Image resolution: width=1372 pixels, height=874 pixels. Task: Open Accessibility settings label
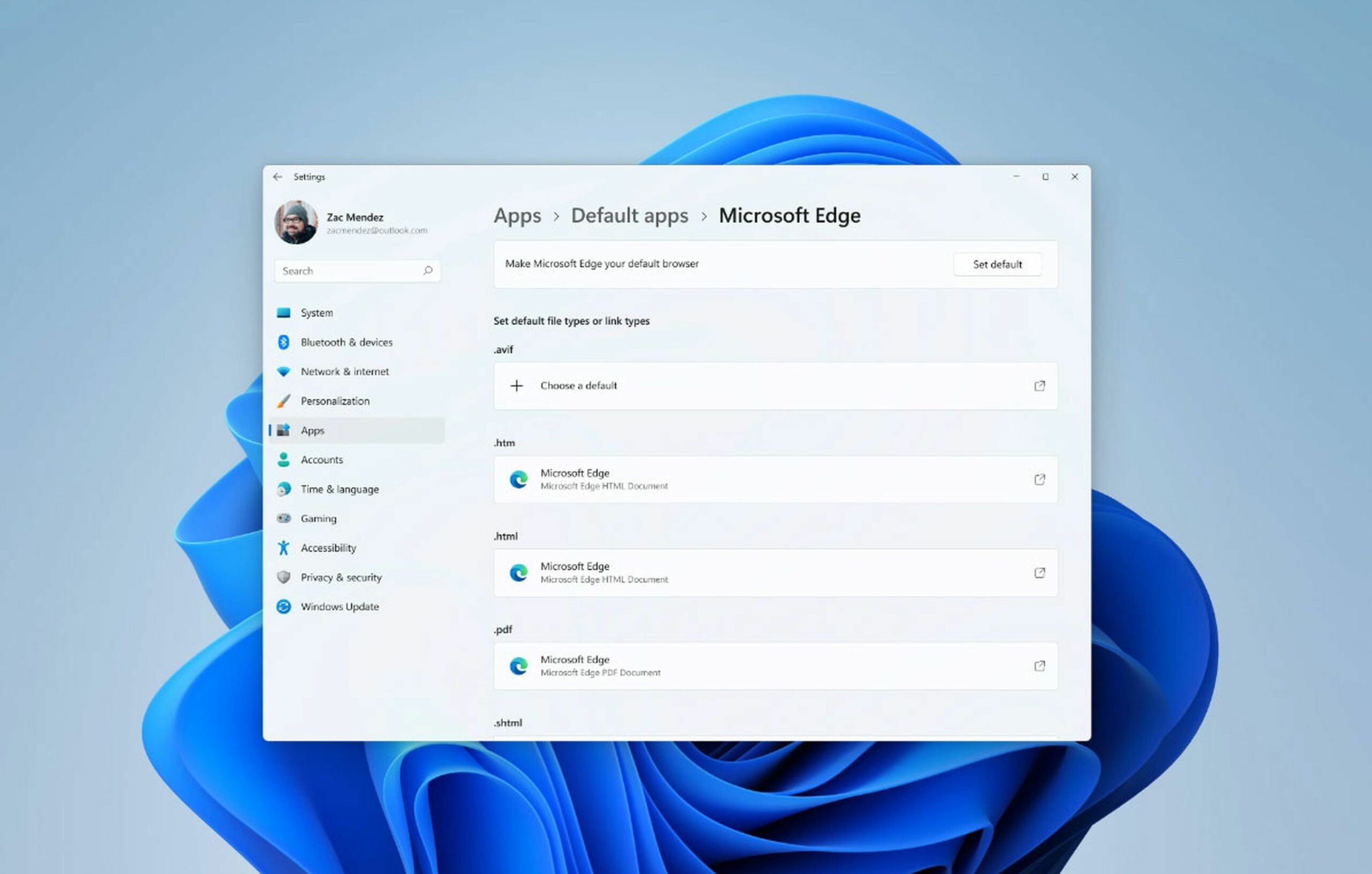[328, 548]
